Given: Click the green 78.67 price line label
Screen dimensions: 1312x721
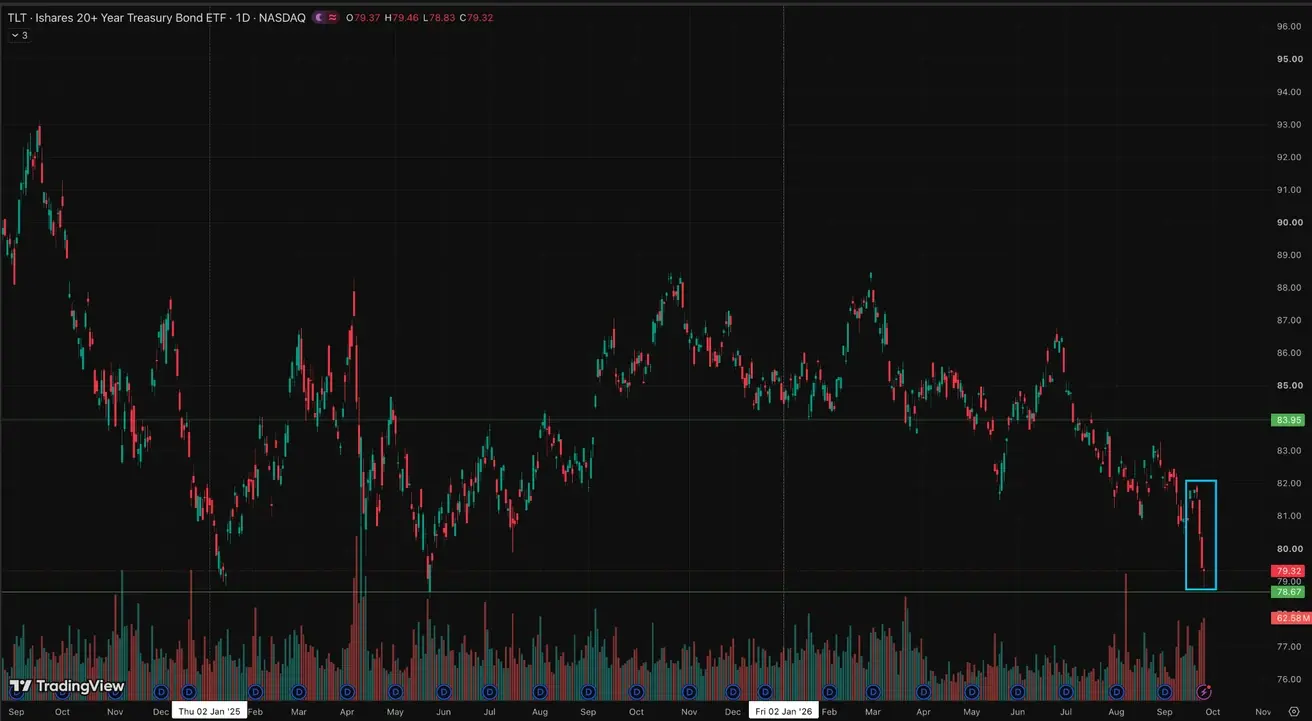Looking at the screenshot, I should click(1287, 592).
